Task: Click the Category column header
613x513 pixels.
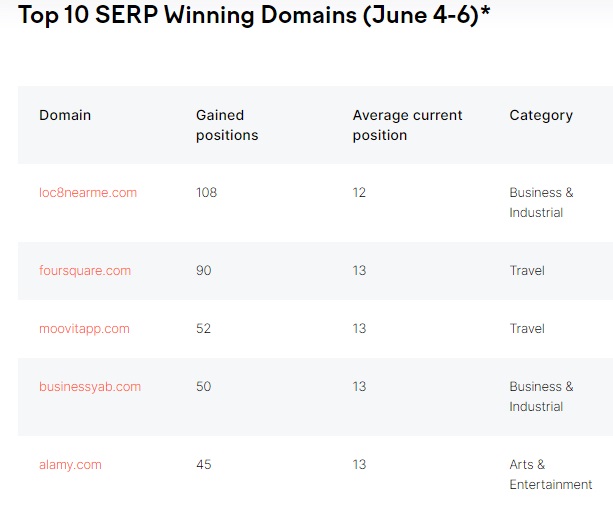Action: [x=541, y=115]
